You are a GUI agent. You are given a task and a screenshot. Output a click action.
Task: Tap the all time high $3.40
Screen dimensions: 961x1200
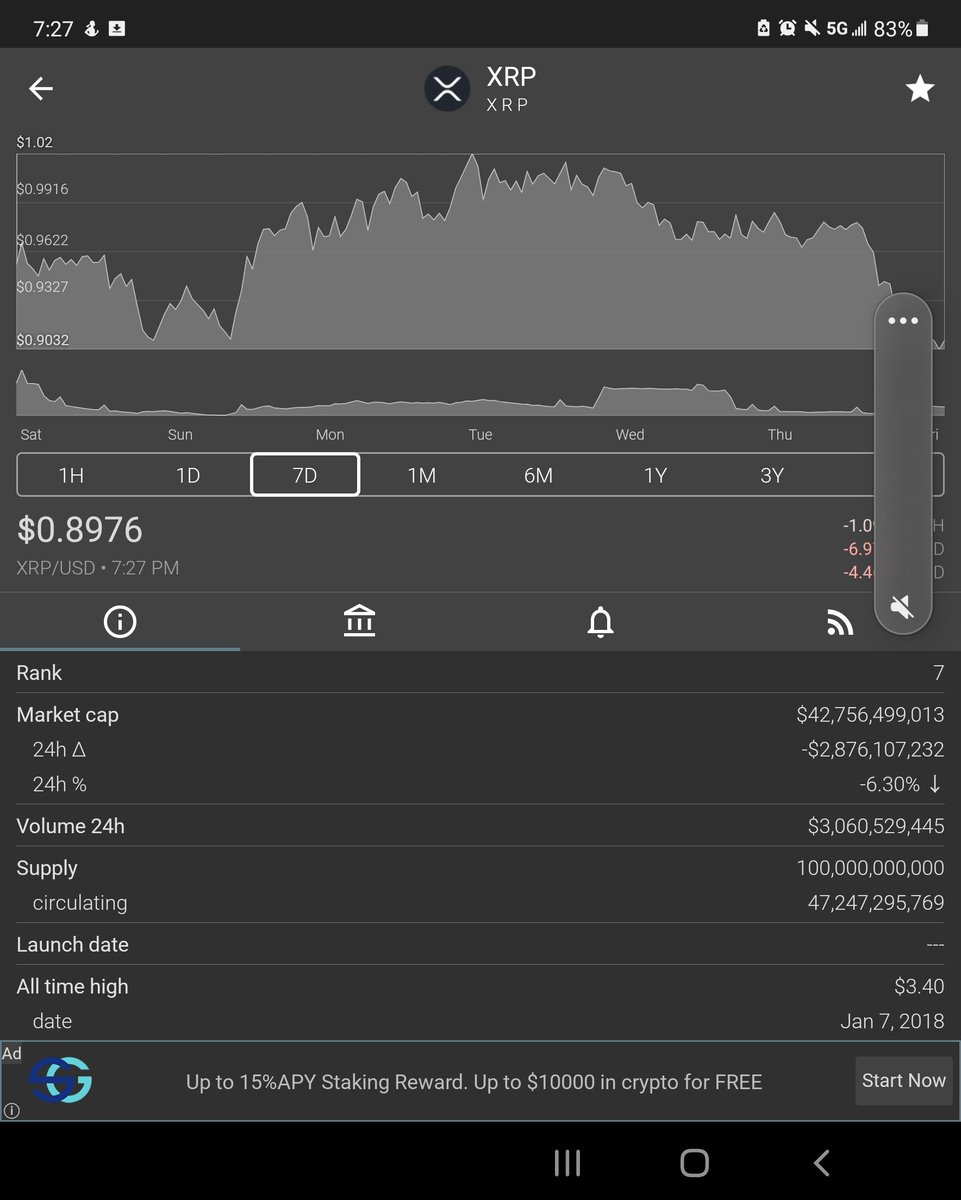[919, 987]
